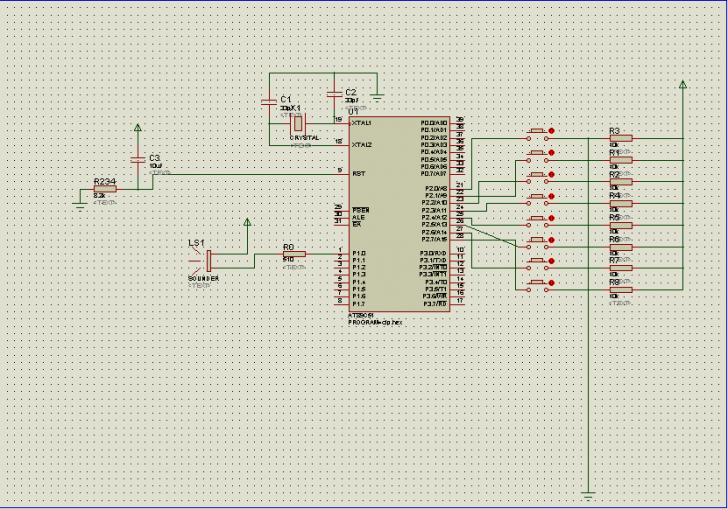Image resolution: width=728 pixels, height=509 pixels.
Task: Click the P3.0/RXD pin label
Action: click(x=434, y=254)
